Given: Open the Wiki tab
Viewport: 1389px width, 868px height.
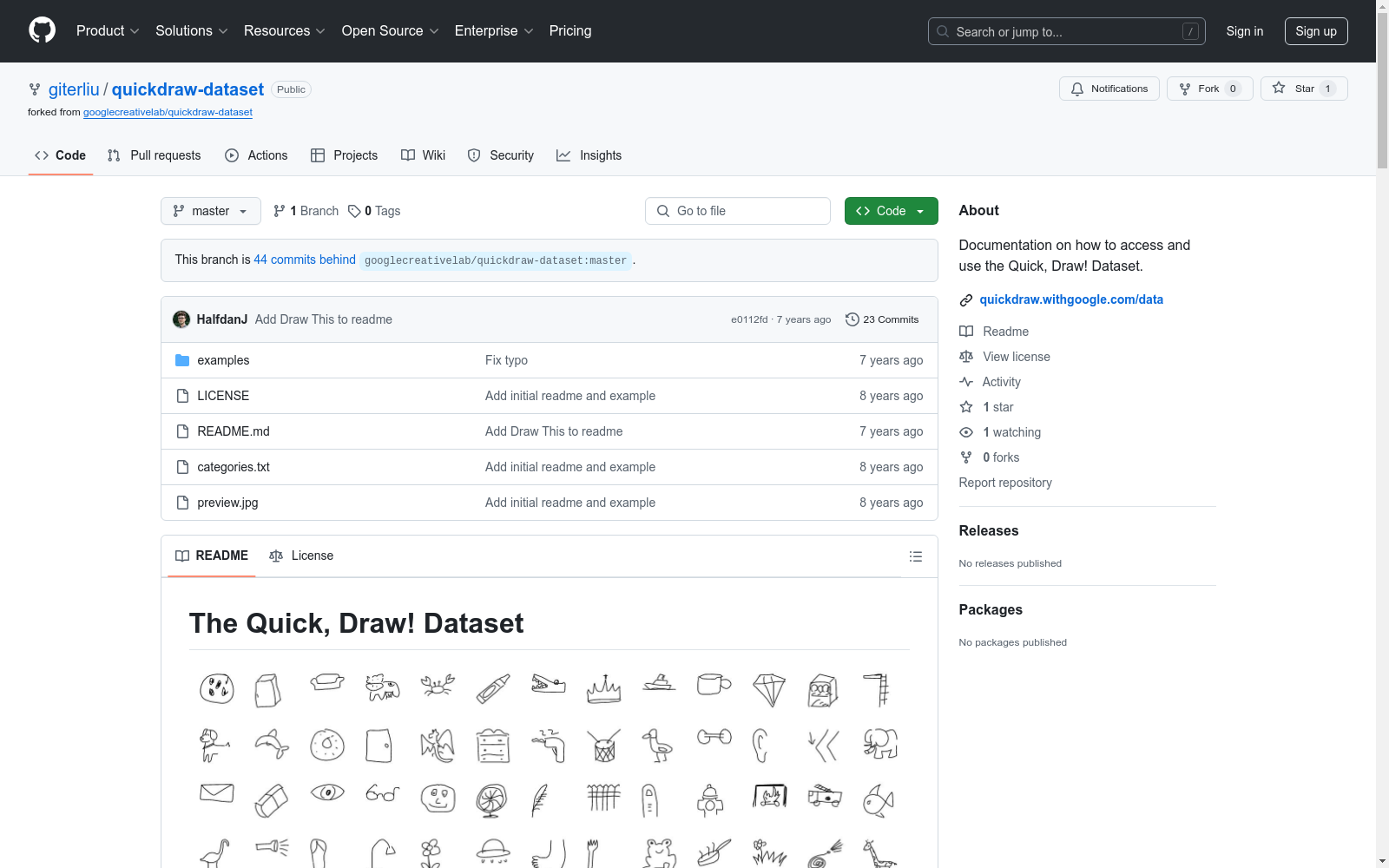Looking at the screenshot, I should point(423,155).
